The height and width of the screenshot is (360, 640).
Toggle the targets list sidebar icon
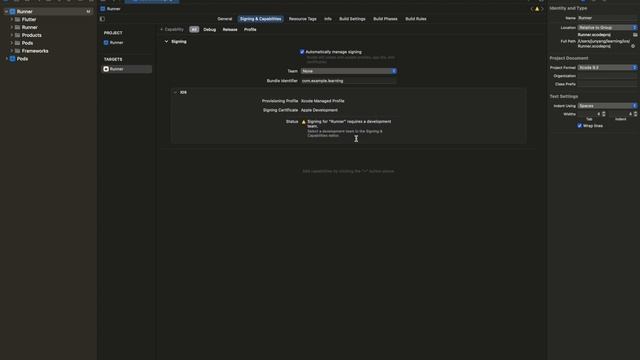coord(102,19)
